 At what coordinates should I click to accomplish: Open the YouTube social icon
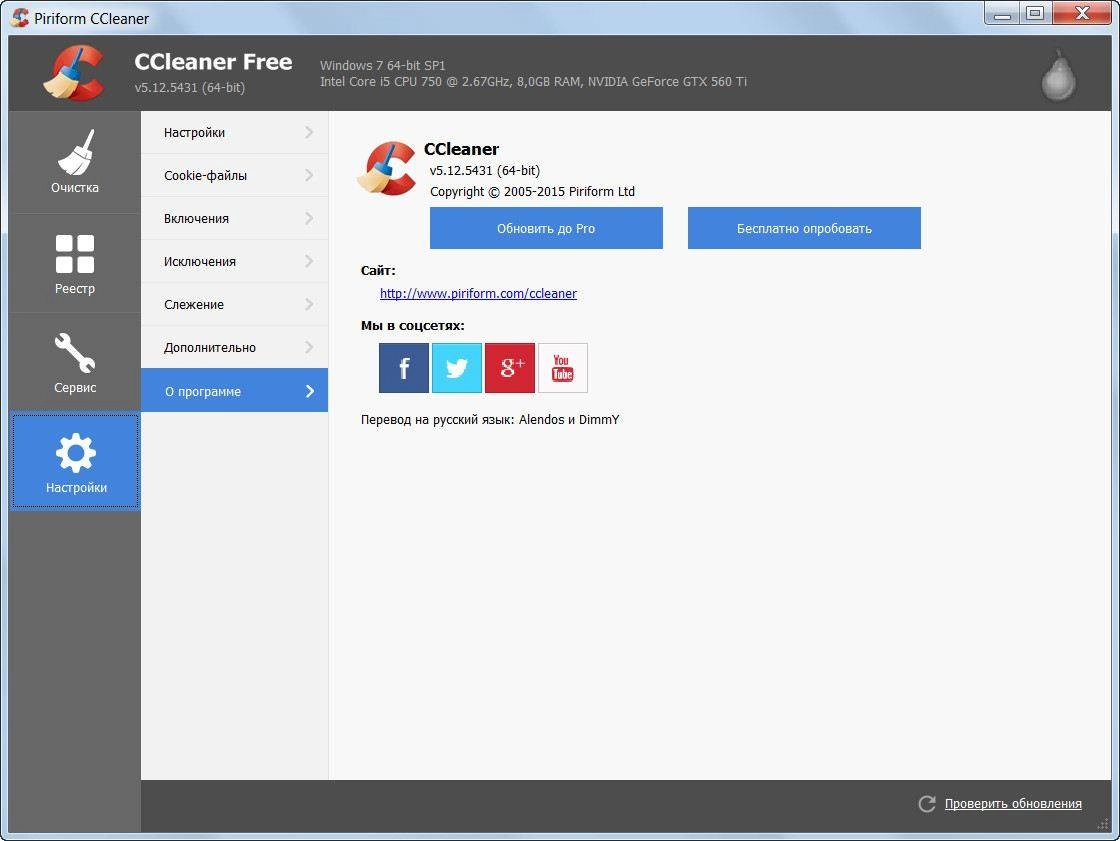[x=563, y=368]
